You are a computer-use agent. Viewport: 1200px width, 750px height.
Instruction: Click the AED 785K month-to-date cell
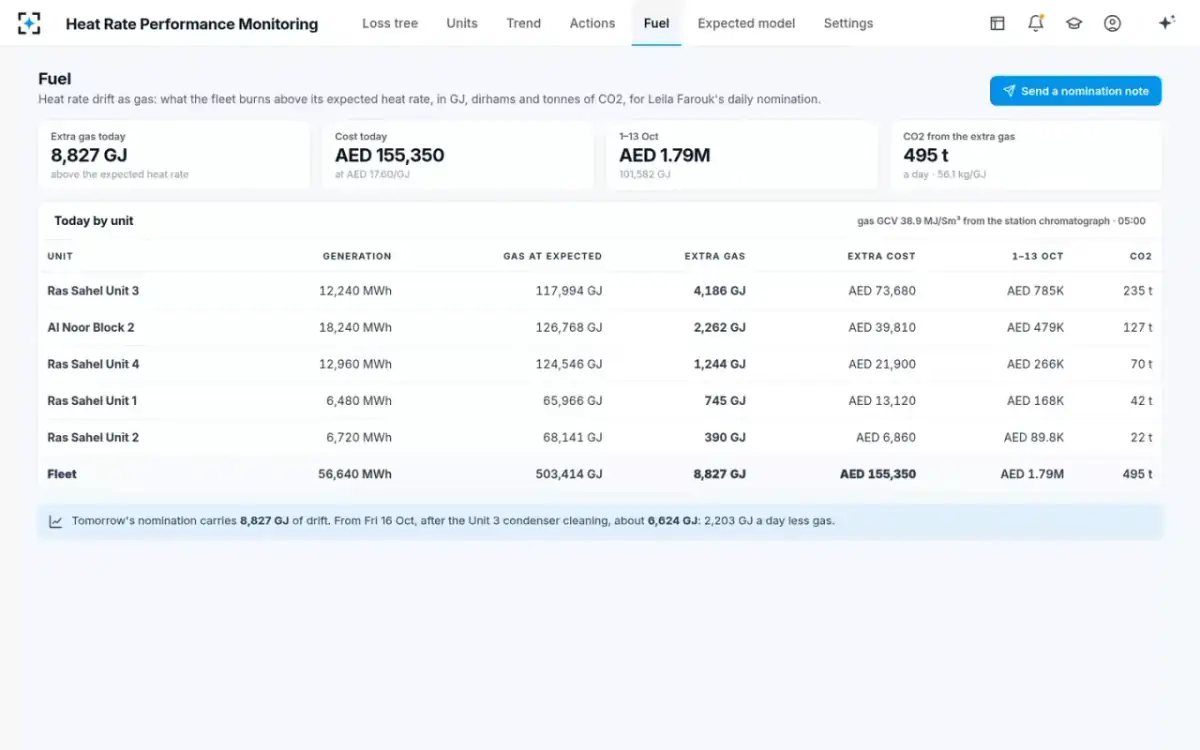[x=1035, y=291]
